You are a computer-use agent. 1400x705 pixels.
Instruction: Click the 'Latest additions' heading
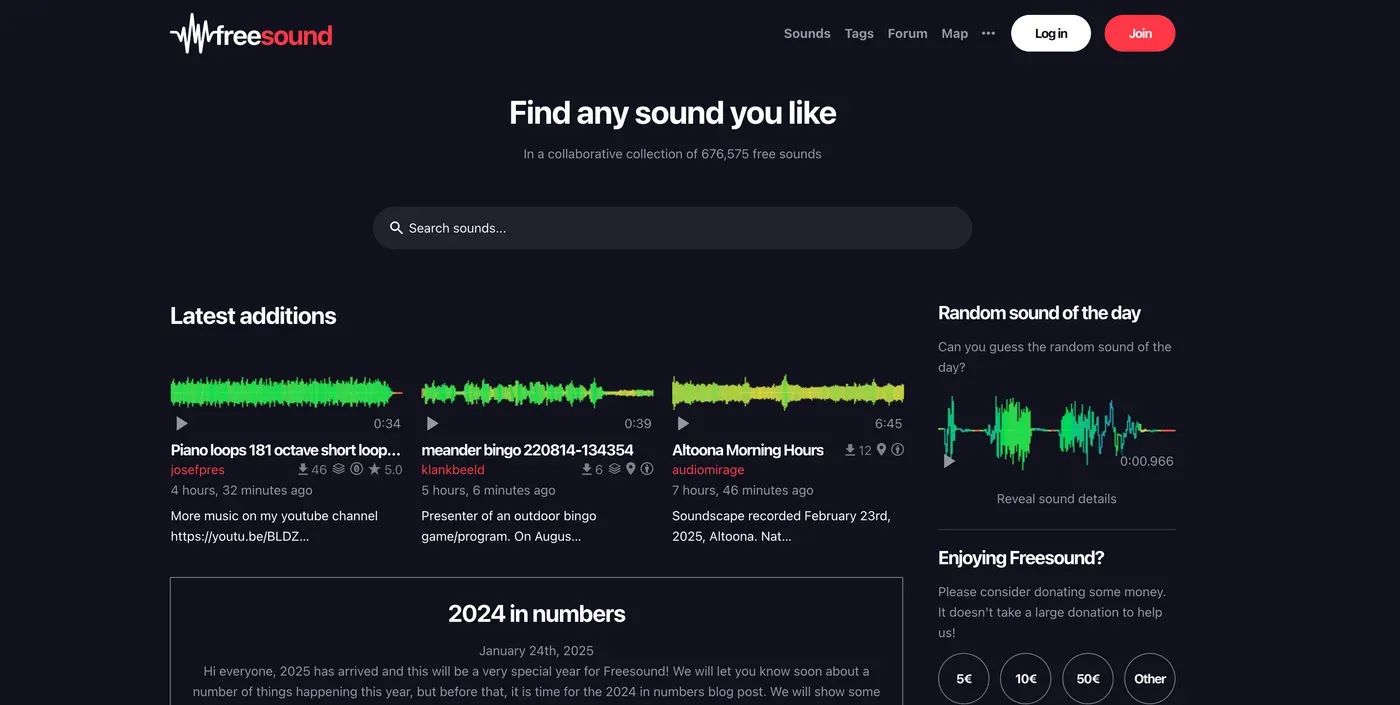point(253,316)
